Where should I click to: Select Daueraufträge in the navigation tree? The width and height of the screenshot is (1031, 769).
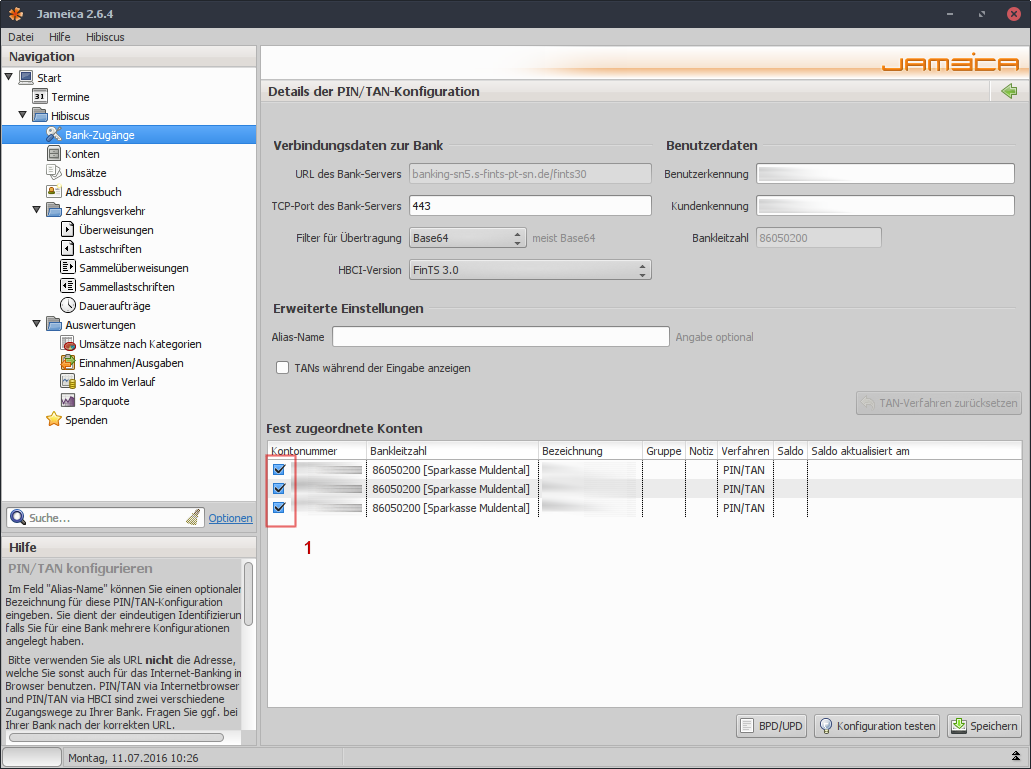point(114,306)
